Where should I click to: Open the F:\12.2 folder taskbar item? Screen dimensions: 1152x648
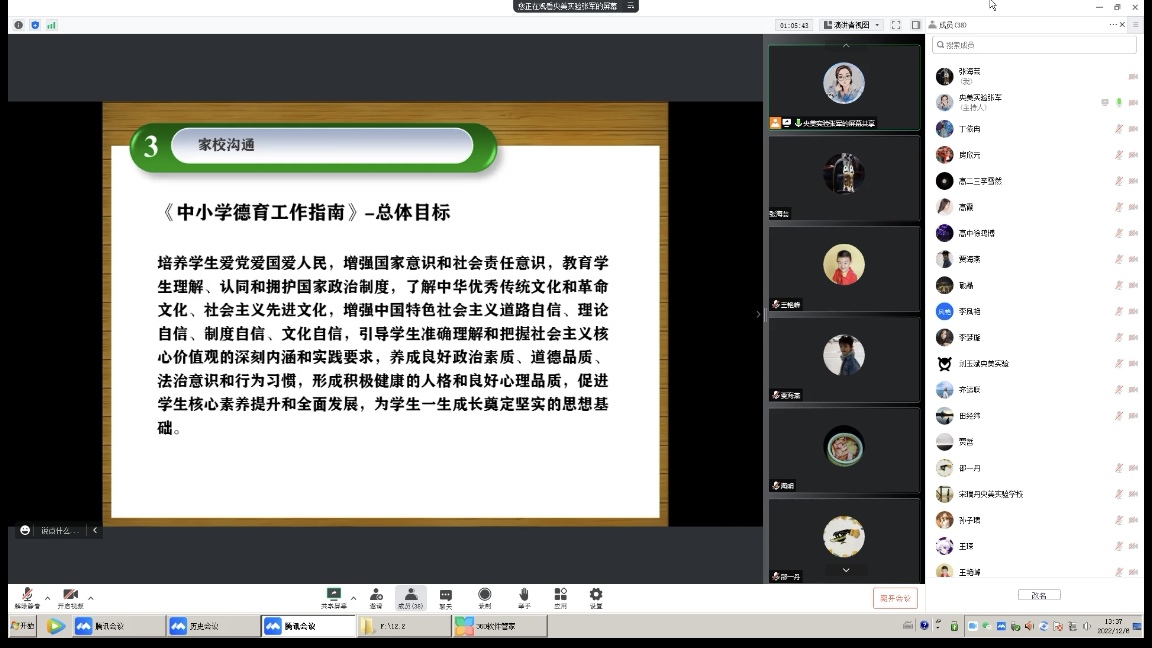click(x=404, y=626)
